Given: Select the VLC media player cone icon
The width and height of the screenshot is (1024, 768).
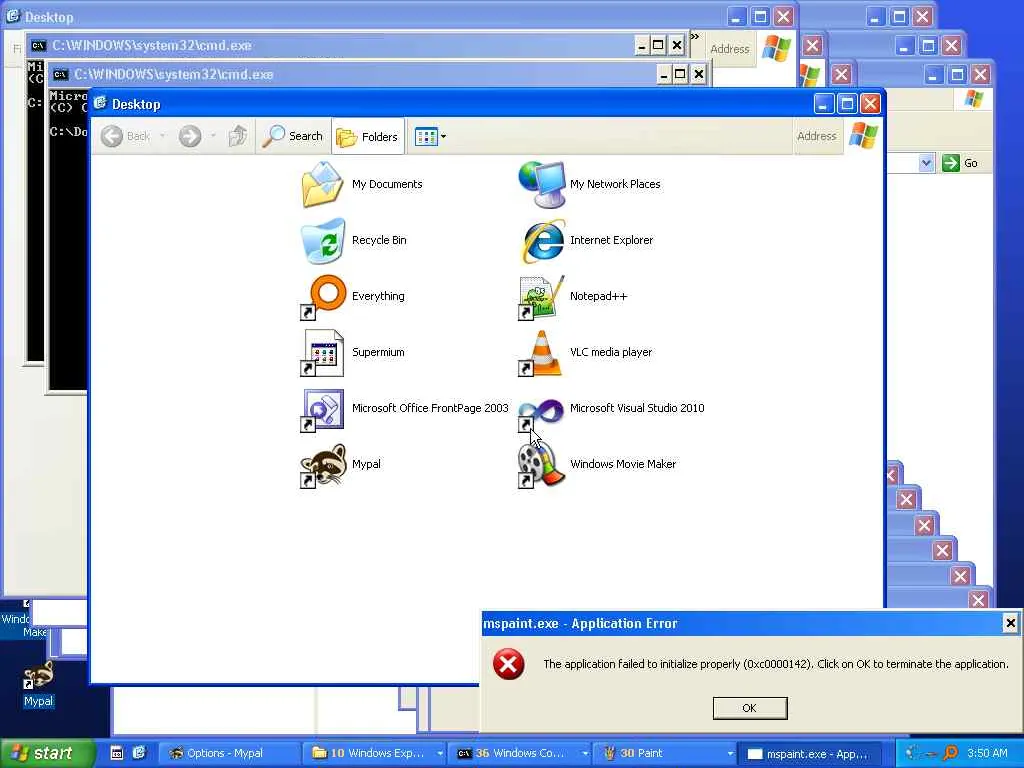Looking at the screenshot, I should [541, 353].
